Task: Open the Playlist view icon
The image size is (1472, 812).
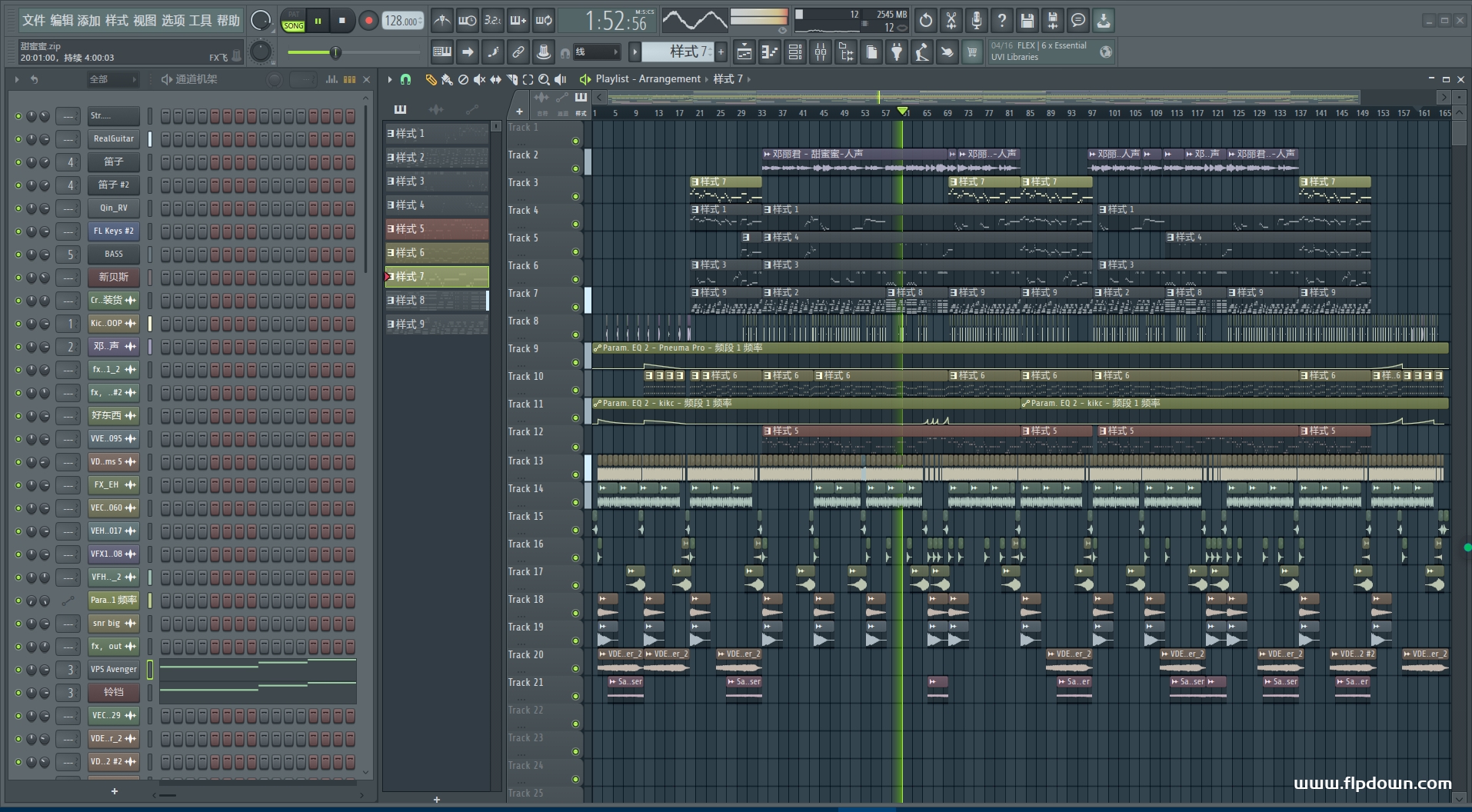Action: tap(744, 52)
